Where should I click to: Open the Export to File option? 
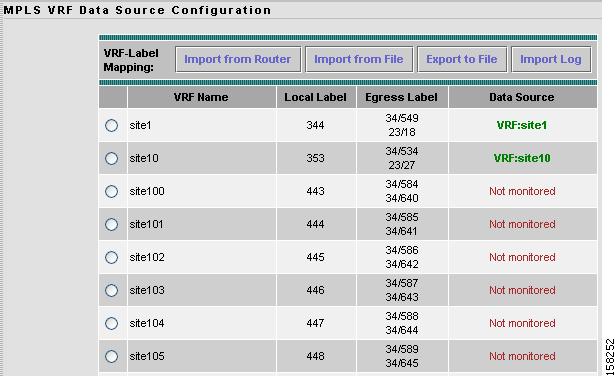click(462, 59)
